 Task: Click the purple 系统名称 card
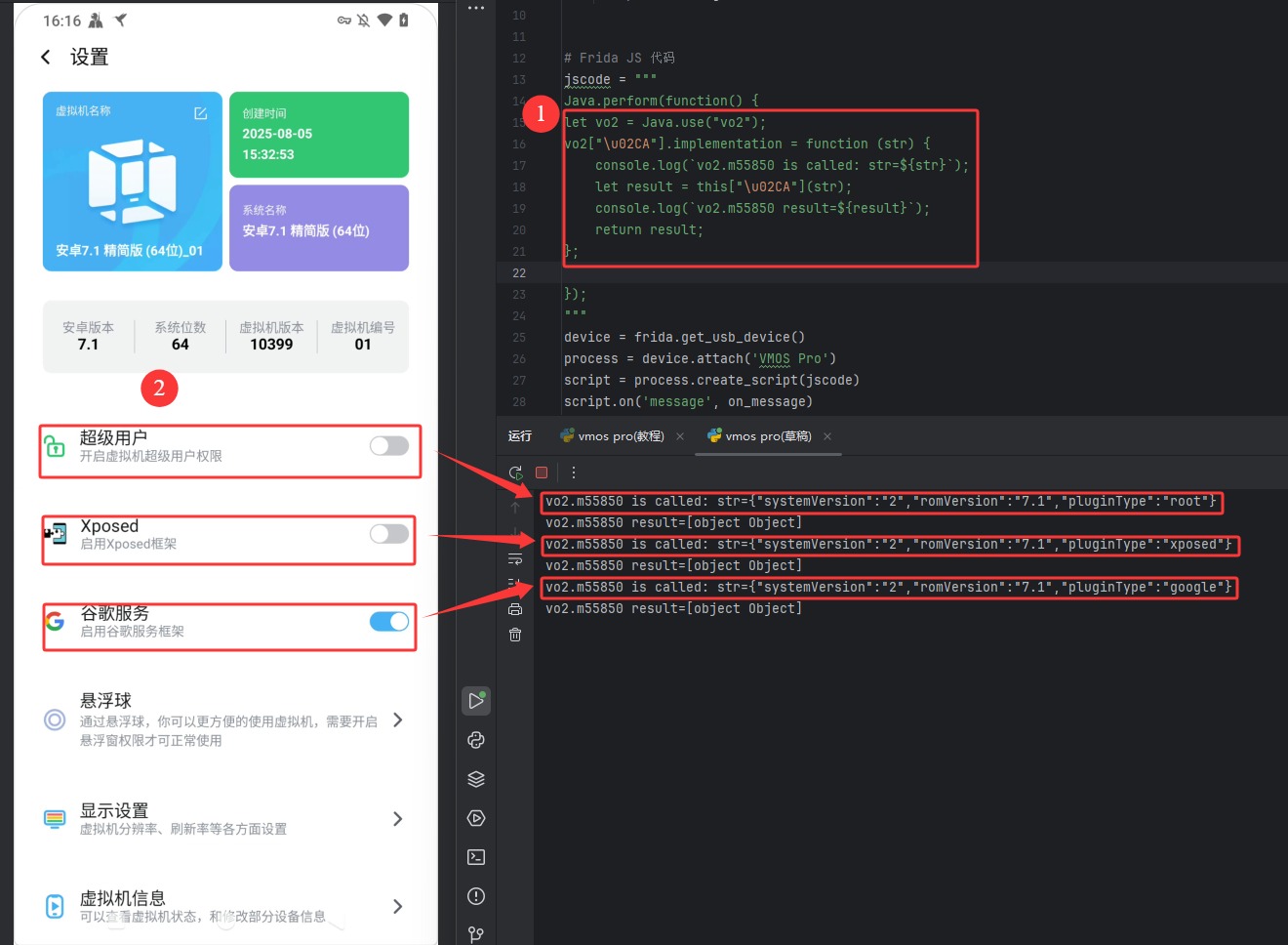(x=319, y=228)
